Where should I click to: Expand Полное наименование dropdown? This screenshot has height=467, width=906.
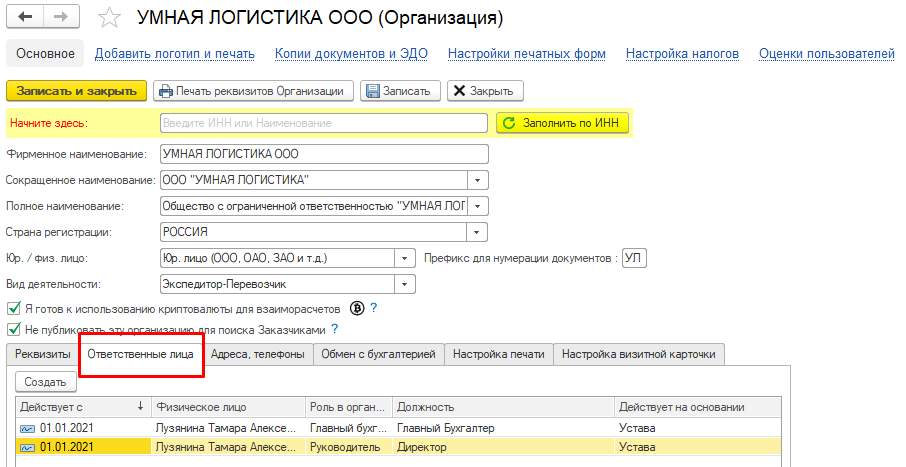[x=477, y=206]
